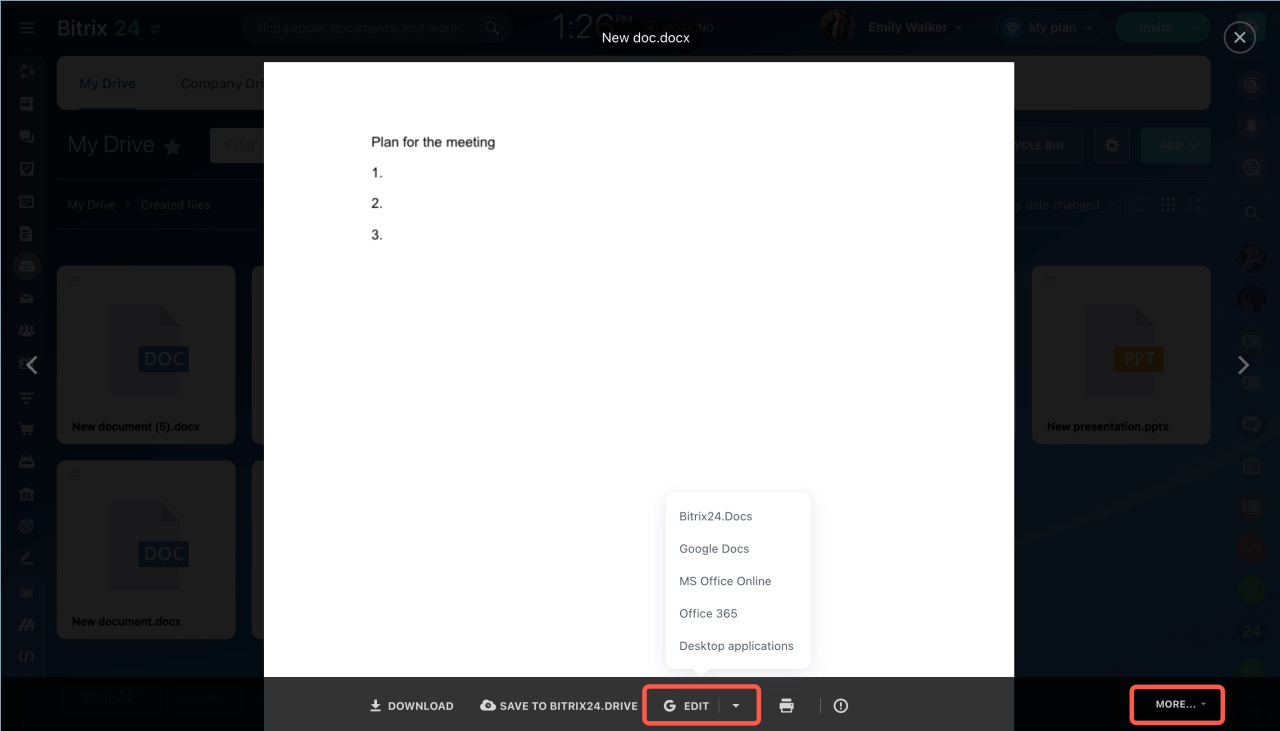
Task: Open notifications bell in the right panel
Action: (1252, 127)
